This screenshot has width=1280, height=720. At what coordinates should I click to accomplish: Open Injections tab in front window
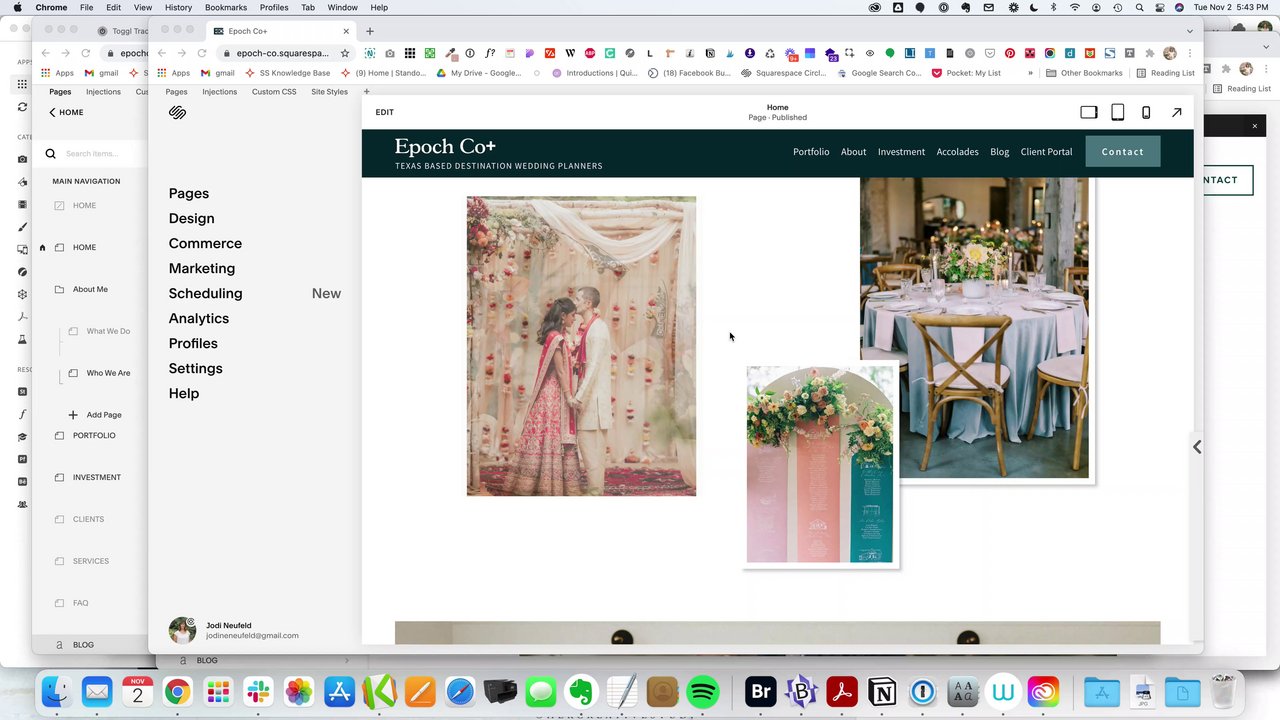[x=219, y=92]
